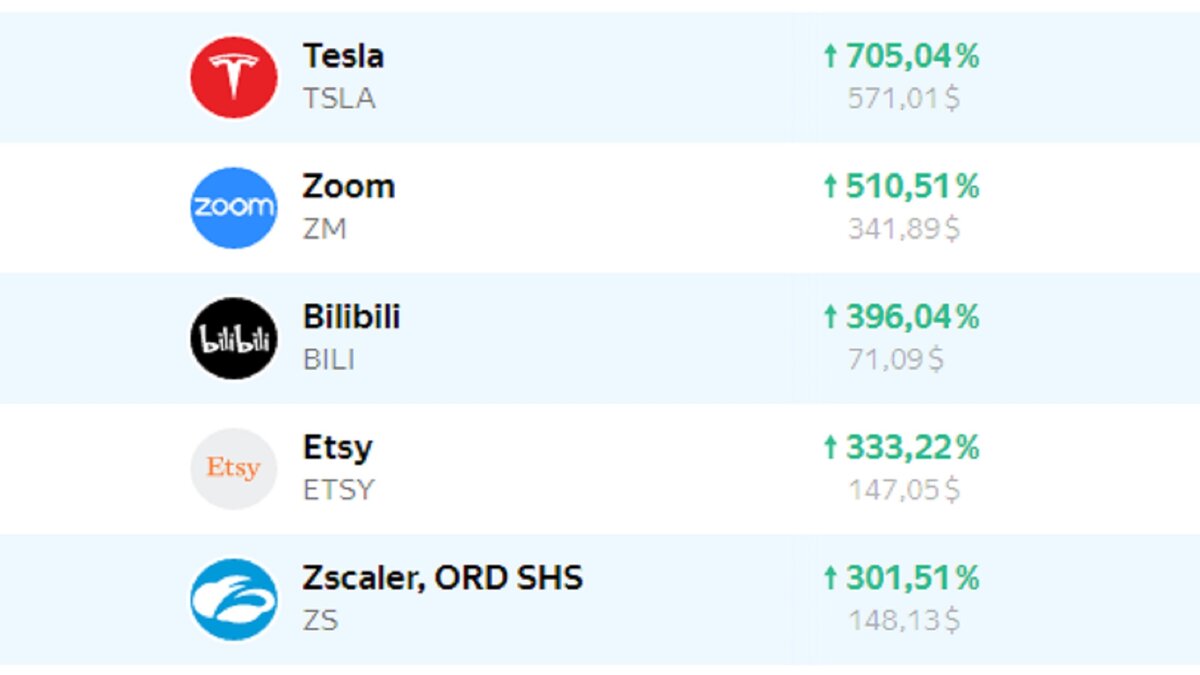
Task: Click the red Tesla logo icon
Action: [x=234, y=77]
